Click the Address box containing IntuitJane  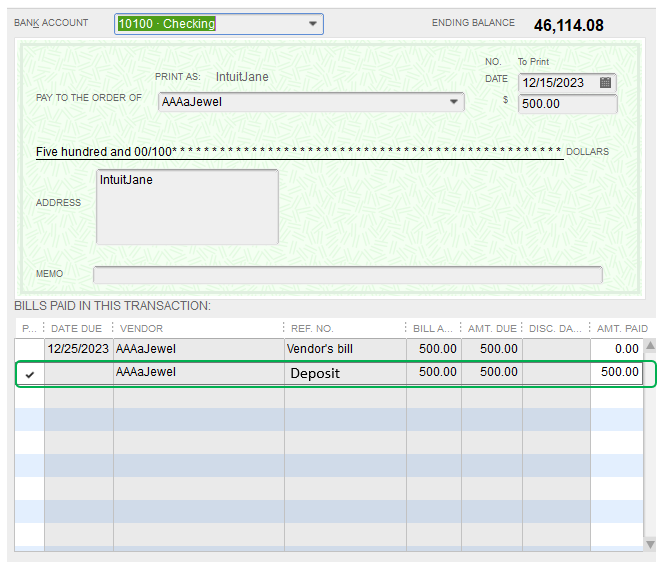pos(187,207)
